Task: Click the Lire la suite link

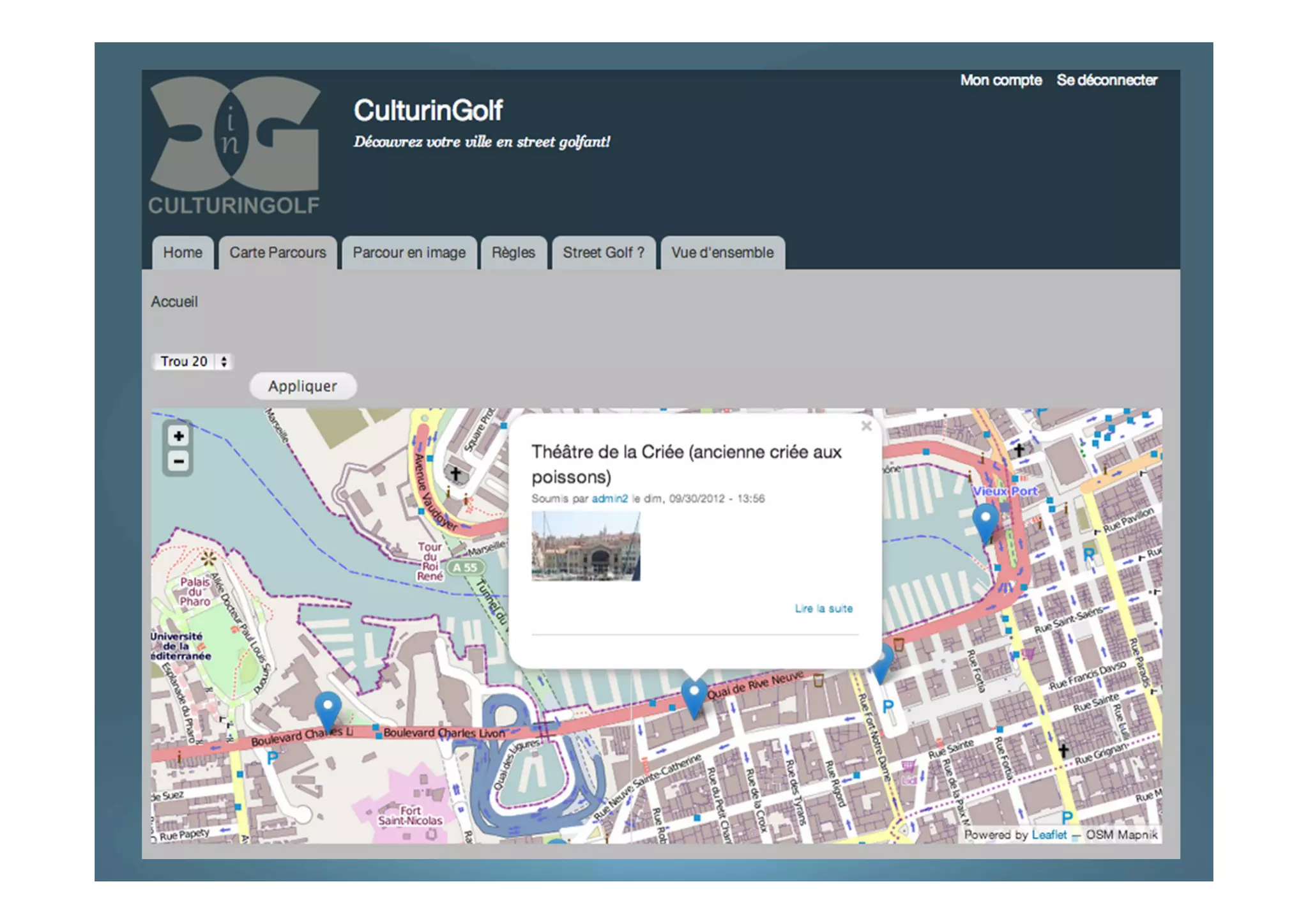Action: click(823, 609)
